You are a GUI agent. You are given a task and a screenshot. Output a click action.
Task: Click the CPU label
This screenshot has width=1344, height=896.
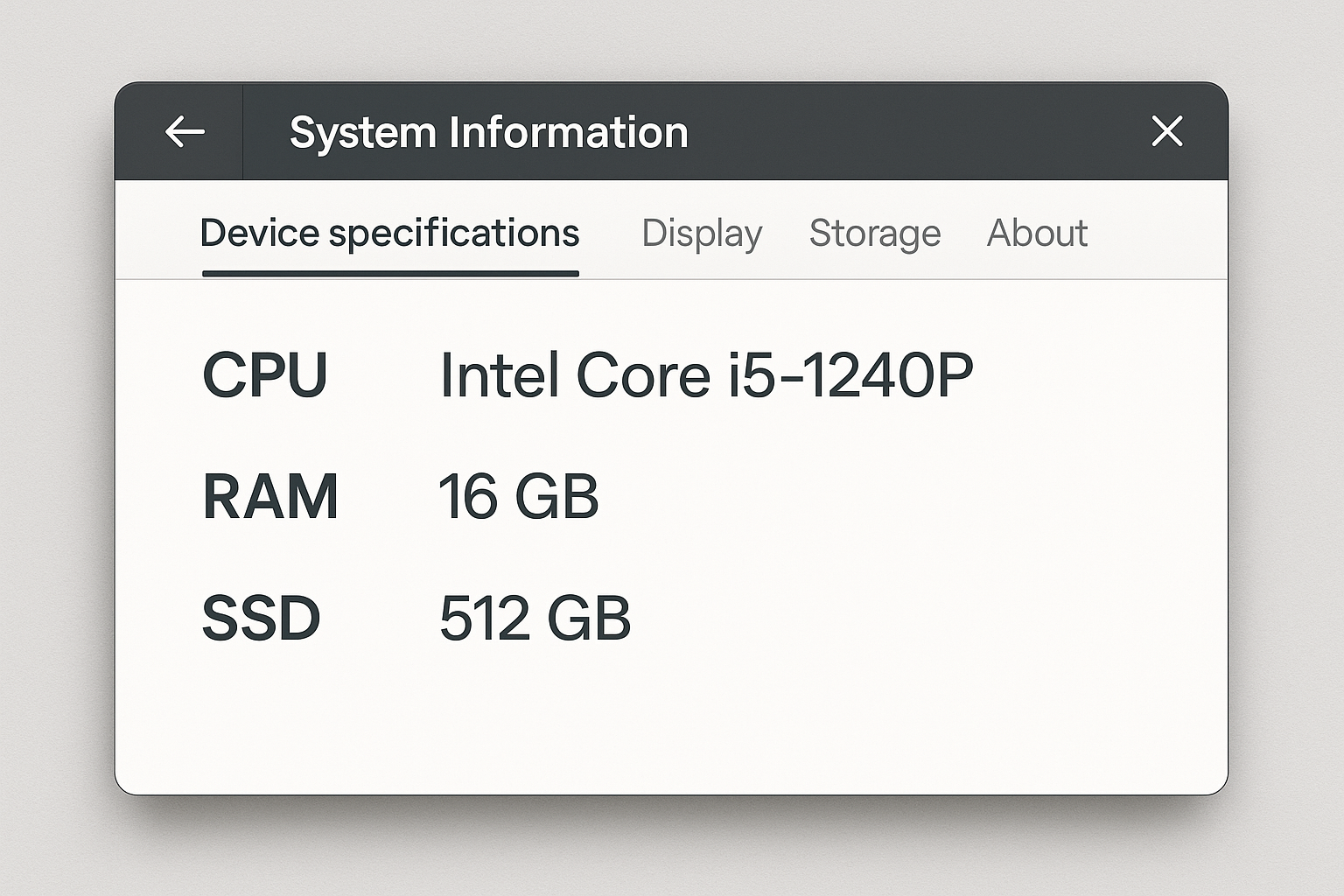click(x=265, y=375)
